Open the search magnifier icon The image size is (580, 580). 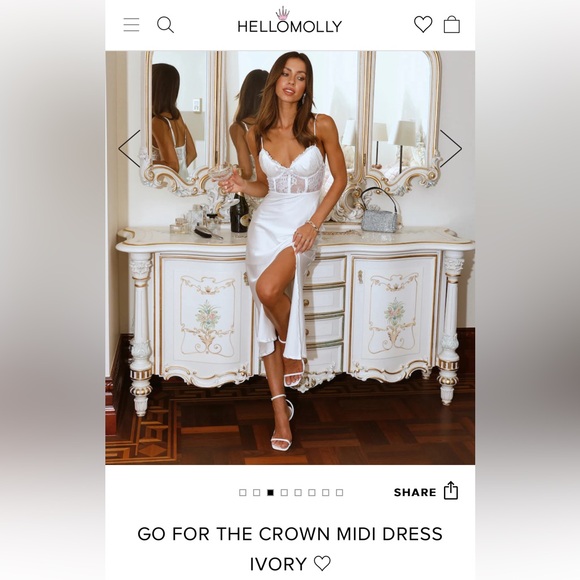click(x=165, y=25)
